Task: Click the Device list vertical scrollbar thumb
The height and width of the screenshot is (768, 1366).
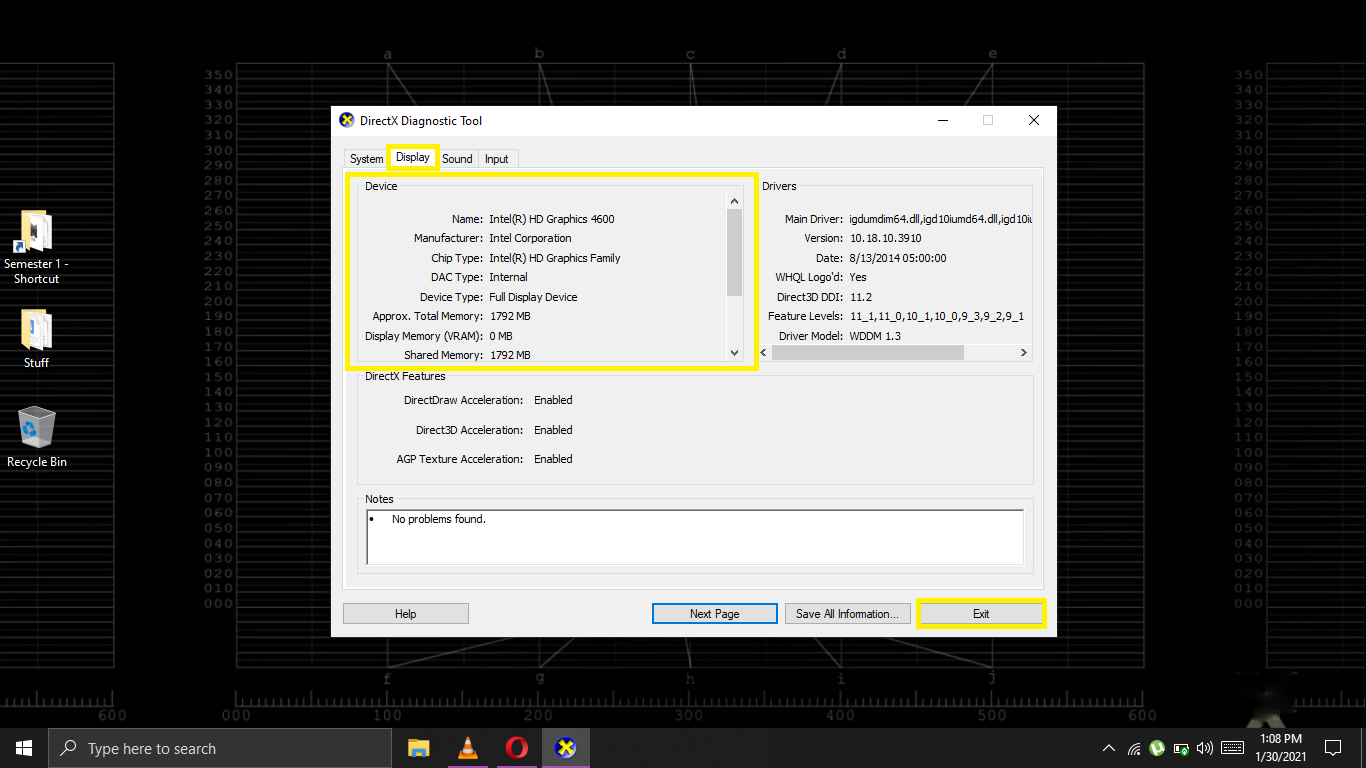Action: 735,253
